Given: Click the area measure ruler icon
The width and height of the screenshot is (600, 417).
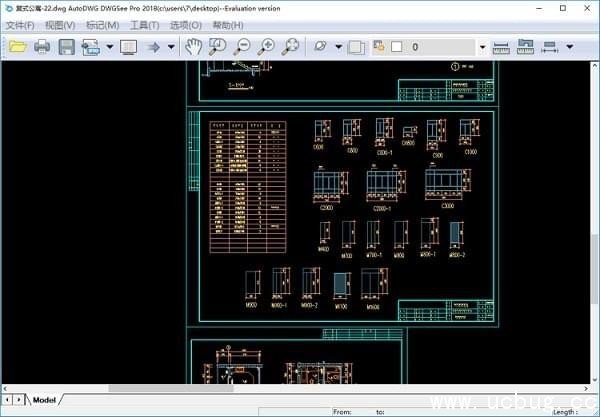Looking at the screenshot, I should (525, 47).
